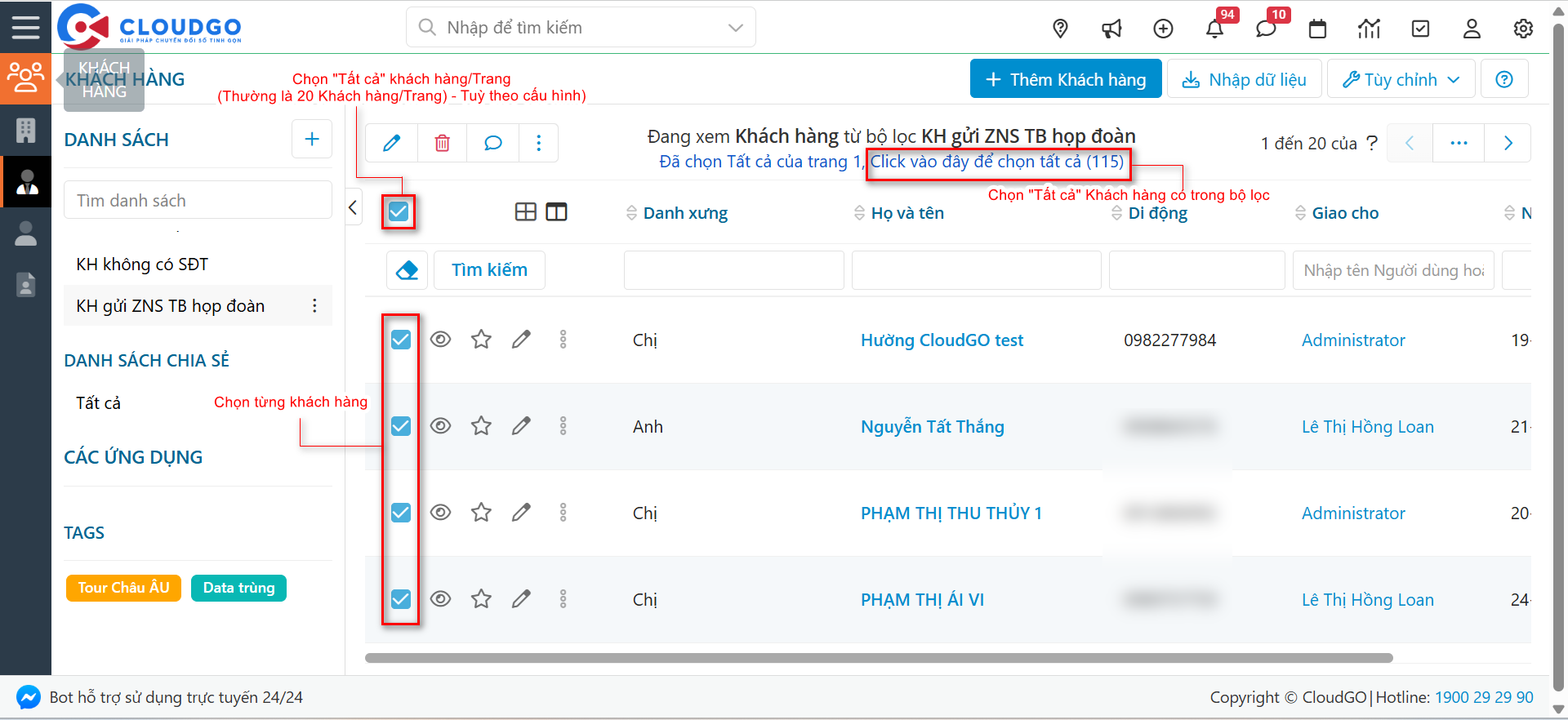Image resolution: width=1568 pixels, height=720 pixels.
Task: Open the hamburger main menu
Action: pos(25,27)
